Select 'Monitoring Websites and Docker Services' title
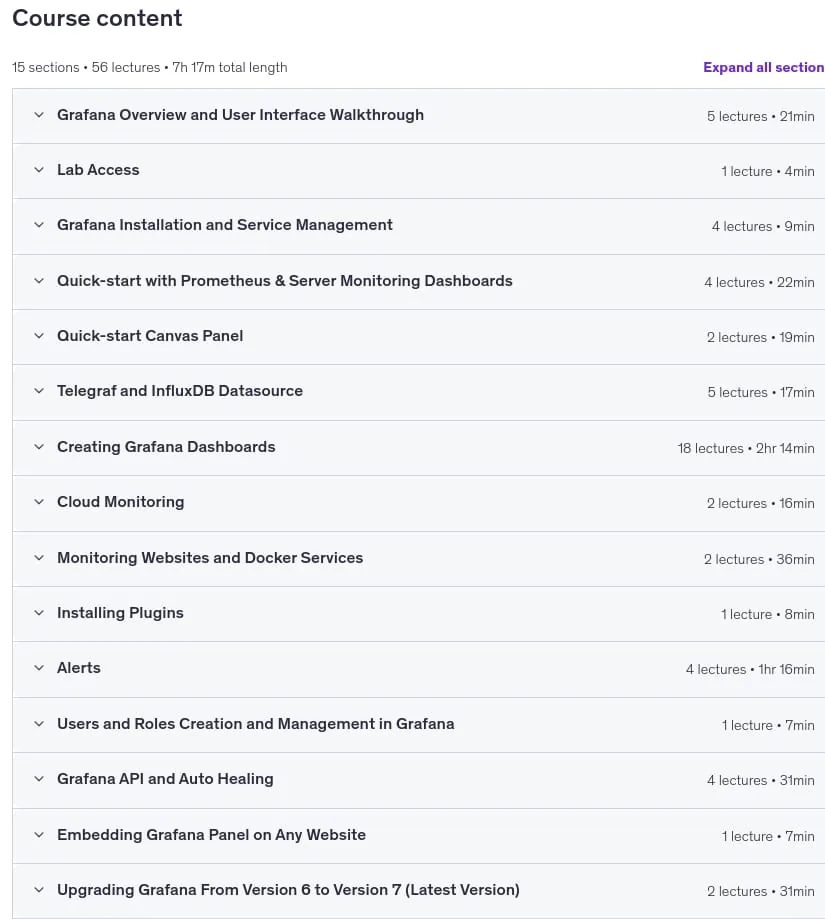 [x=210, y=557]
